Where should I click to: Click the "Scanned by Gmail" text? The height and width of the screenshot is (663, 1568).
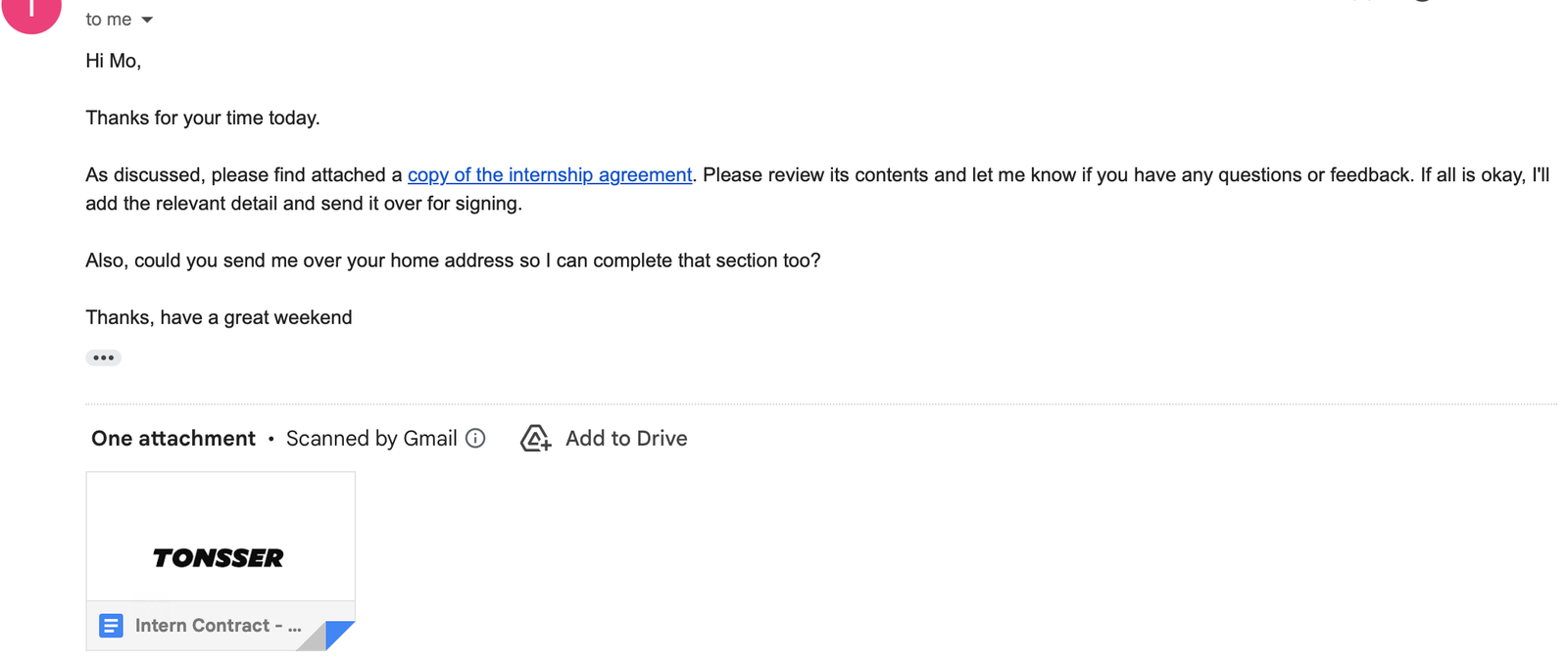[x=371, y=439]
